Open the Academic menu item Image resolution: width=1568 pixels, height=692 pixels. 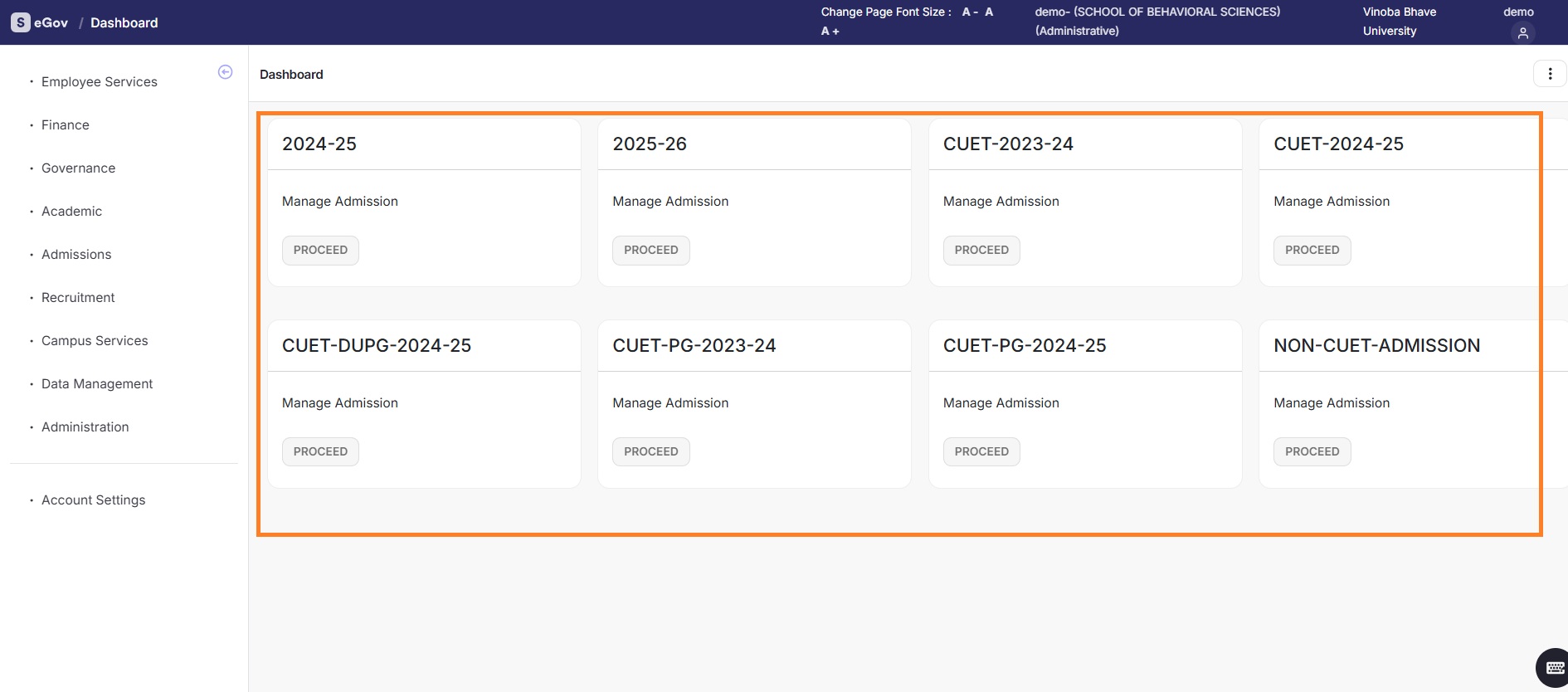point(71,212)
